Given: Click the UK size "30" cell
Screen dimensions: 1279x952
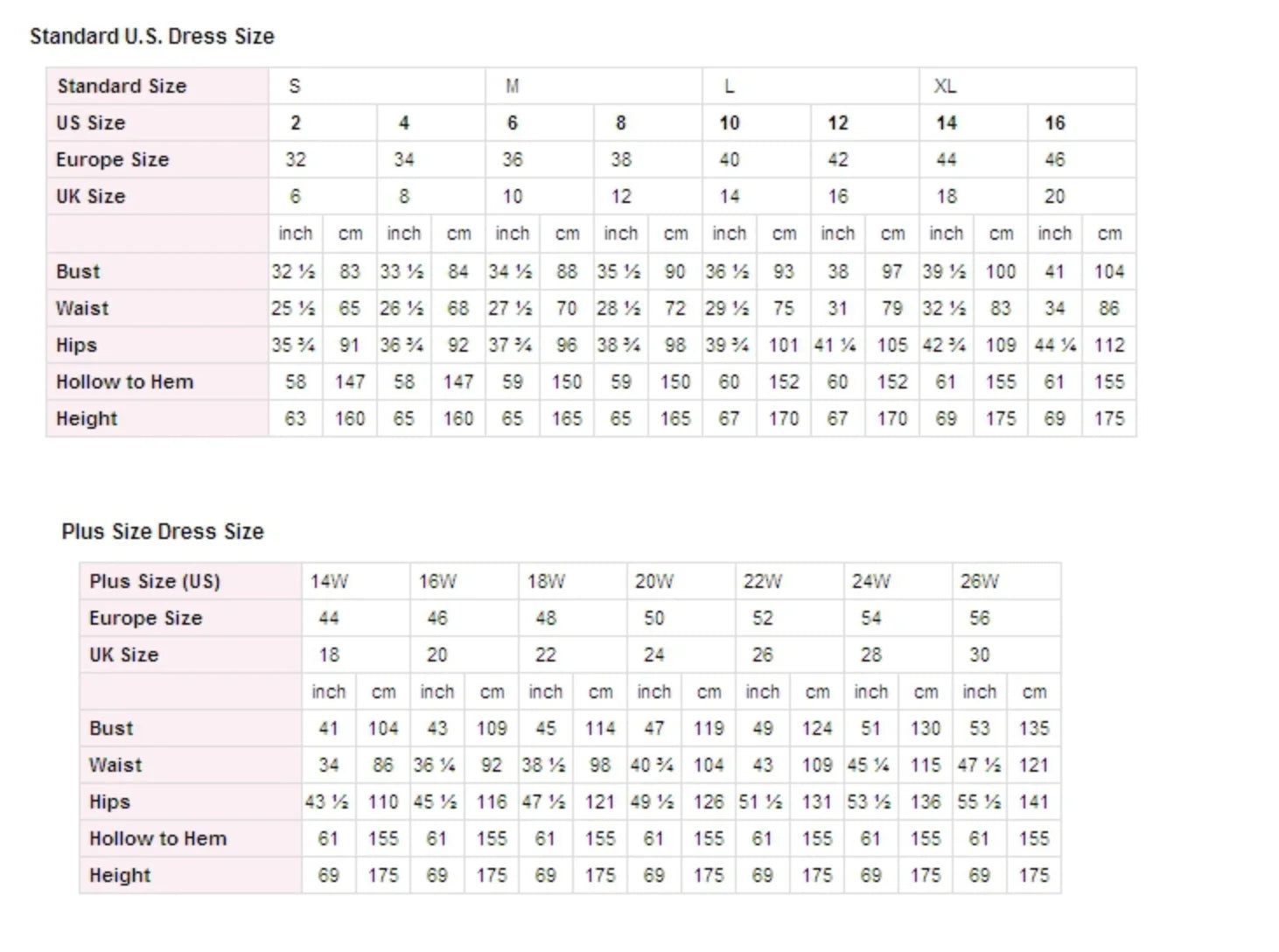Looking at the screenshot, I should [980, 655].
